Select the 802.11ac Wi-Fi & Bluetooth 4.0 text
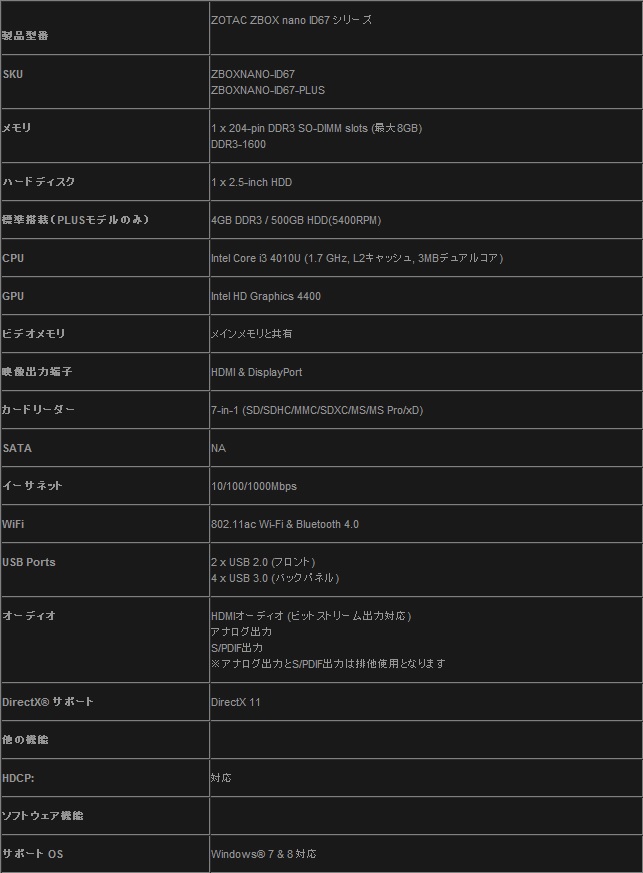The height and width of the screenshot is (873, 643). click(284, 524)
